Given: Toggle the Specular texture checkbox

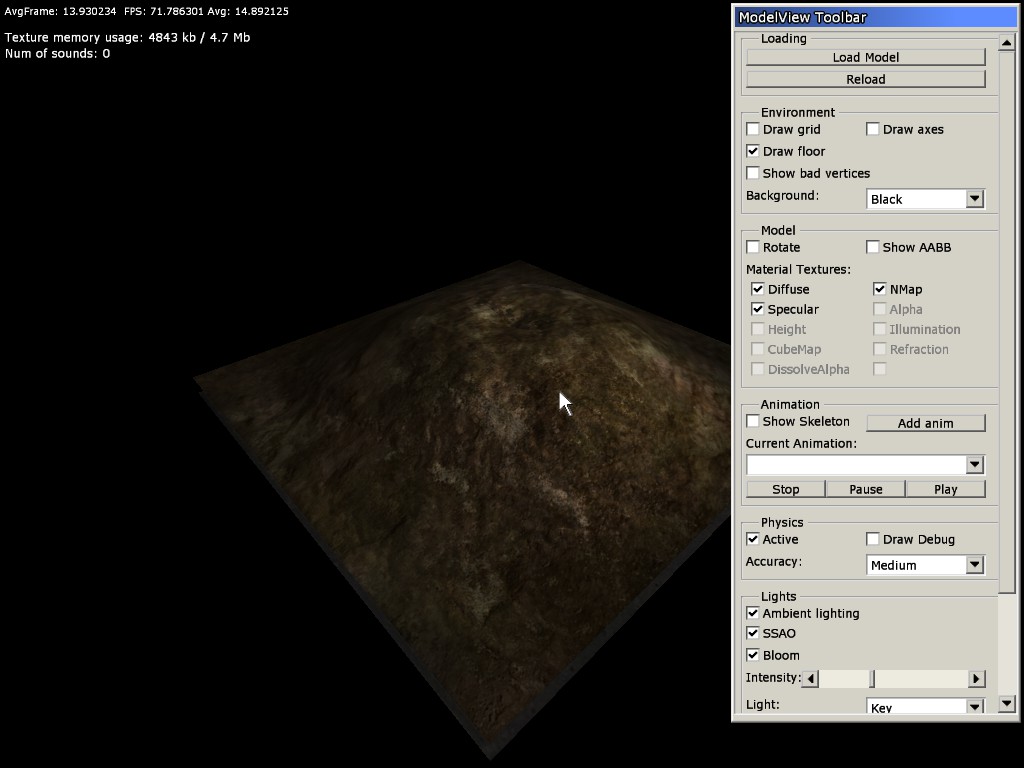Looking at the screenshot, I should 758,309.
